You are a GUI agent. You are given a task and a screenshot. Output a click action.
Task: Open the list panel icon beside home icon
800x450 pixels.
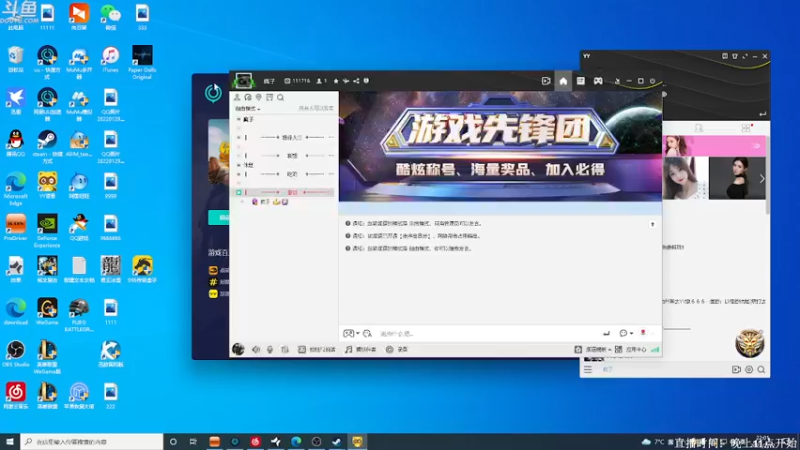tap(581, 81)
